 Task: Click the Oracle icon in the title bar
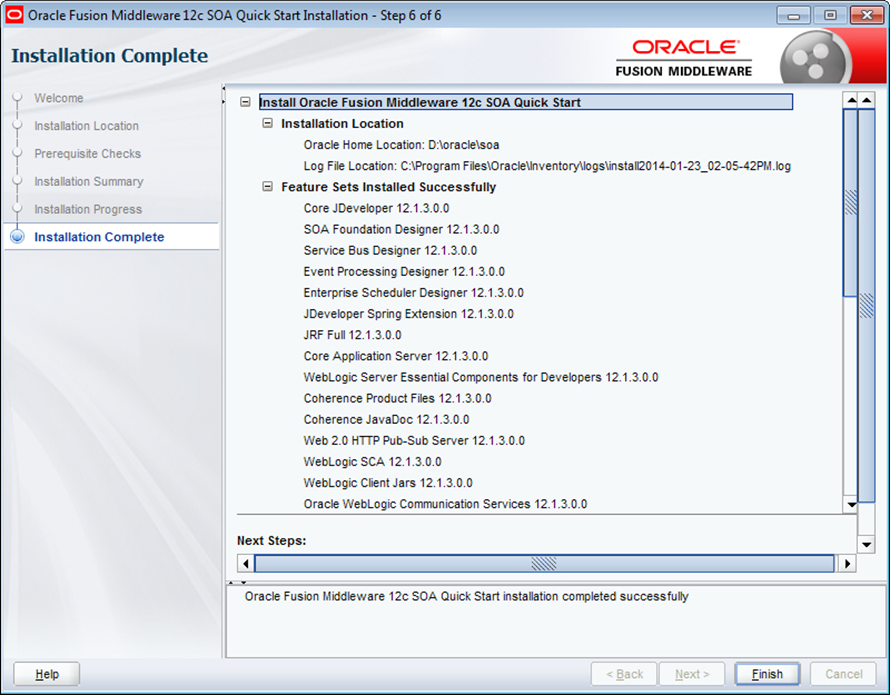tap(14, 15)
